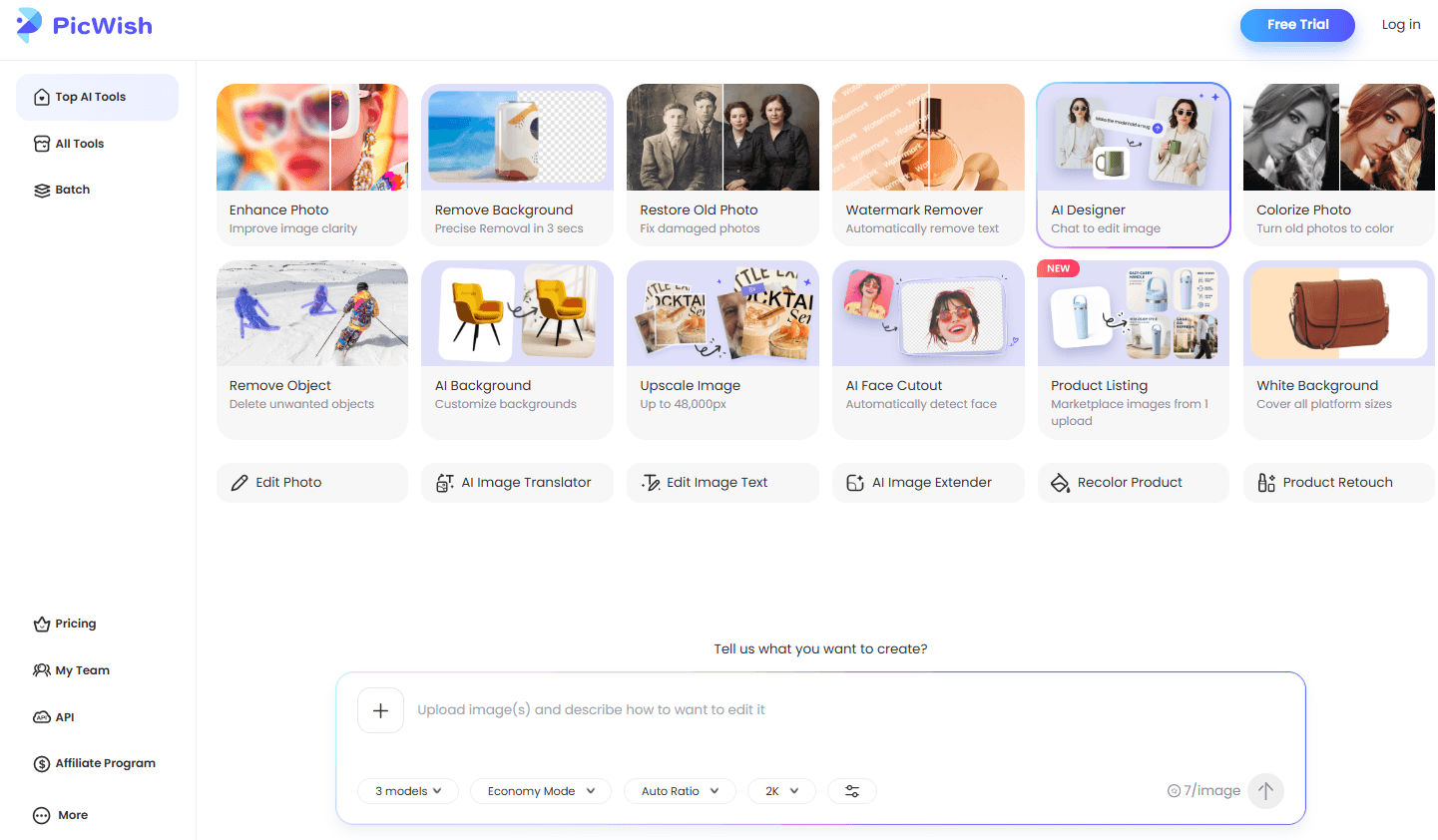Click the Edit Photo pencil icon
This screenshot has height=840, width=1438.
point(240,483)
